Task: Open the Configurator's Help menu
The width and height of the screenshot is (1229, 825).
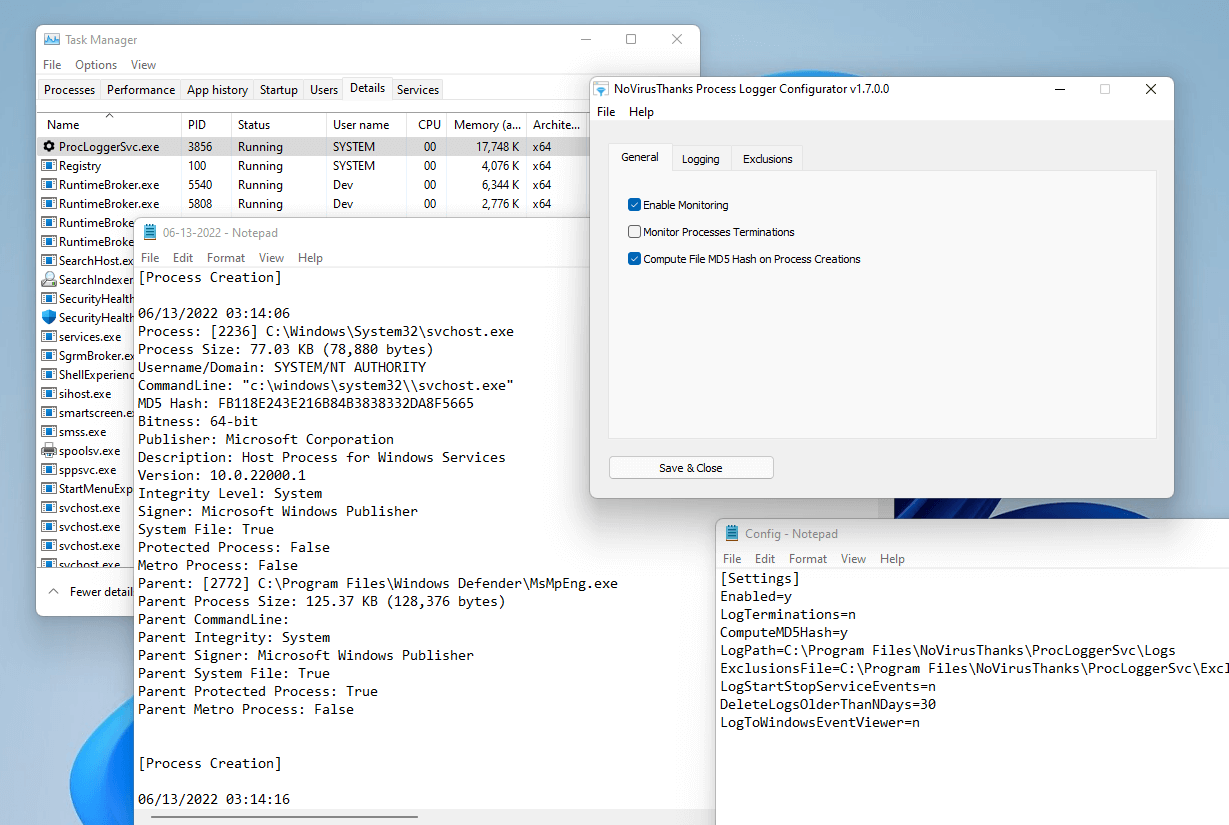Action: (641, 112)
